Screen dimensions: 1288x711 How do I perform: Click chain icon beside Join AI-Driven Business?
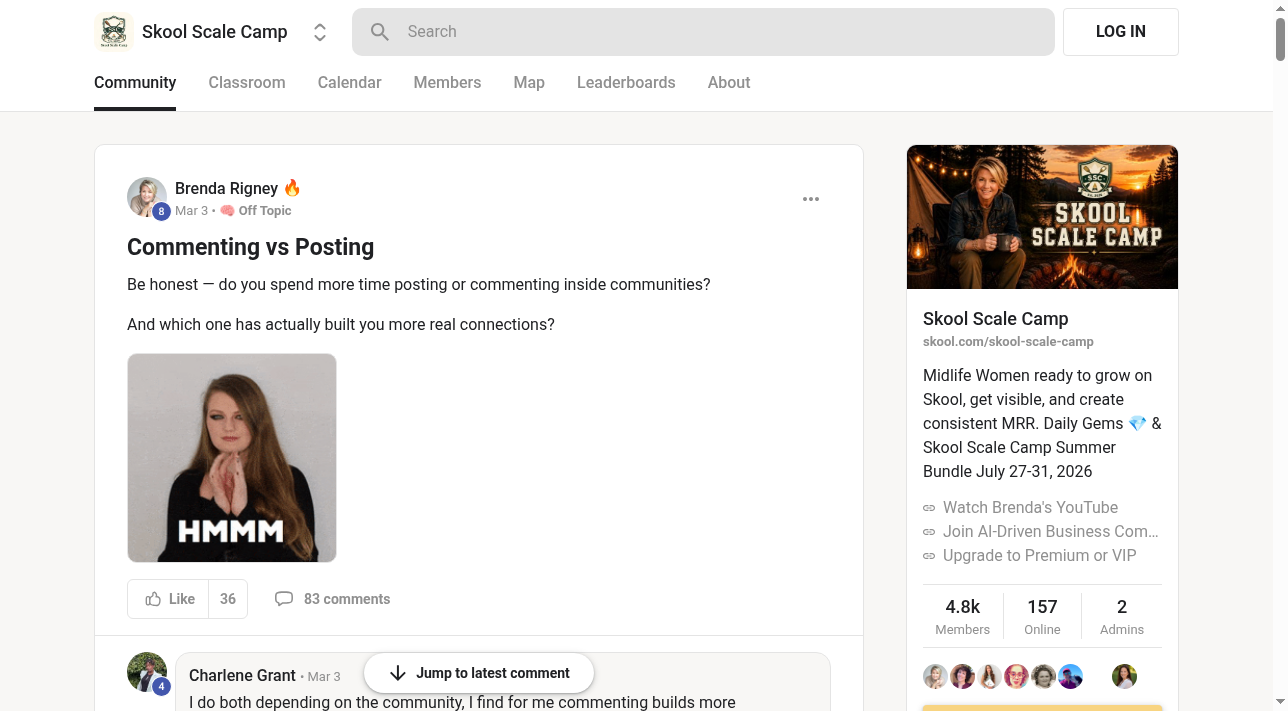tap(929, 532)
